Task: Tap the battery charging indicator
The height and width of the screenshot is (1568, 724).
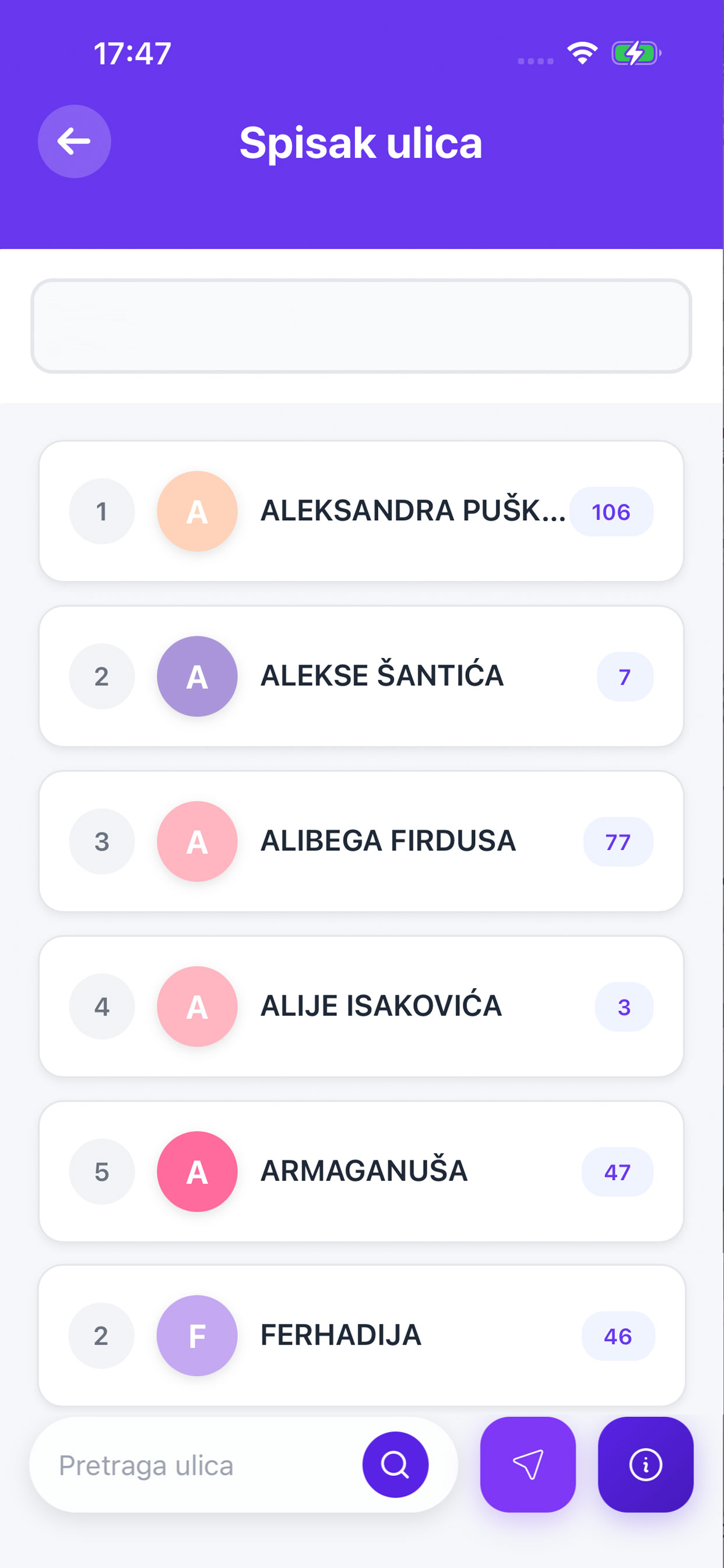Action: pyautogui.click(x=636, y=53)
